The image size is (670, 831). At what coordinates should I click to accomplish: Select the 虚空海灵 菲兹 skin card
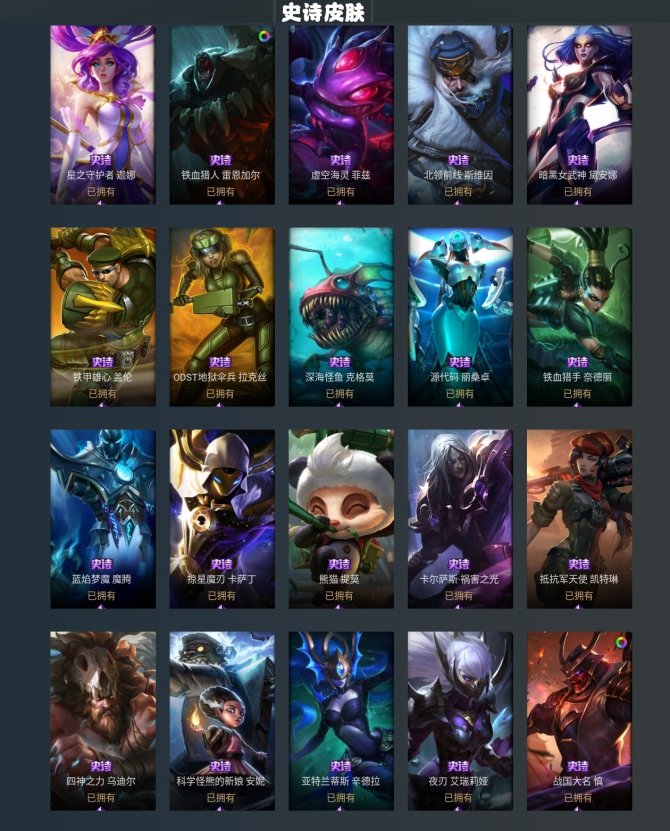pyautogui.click(x=341, y=114)
